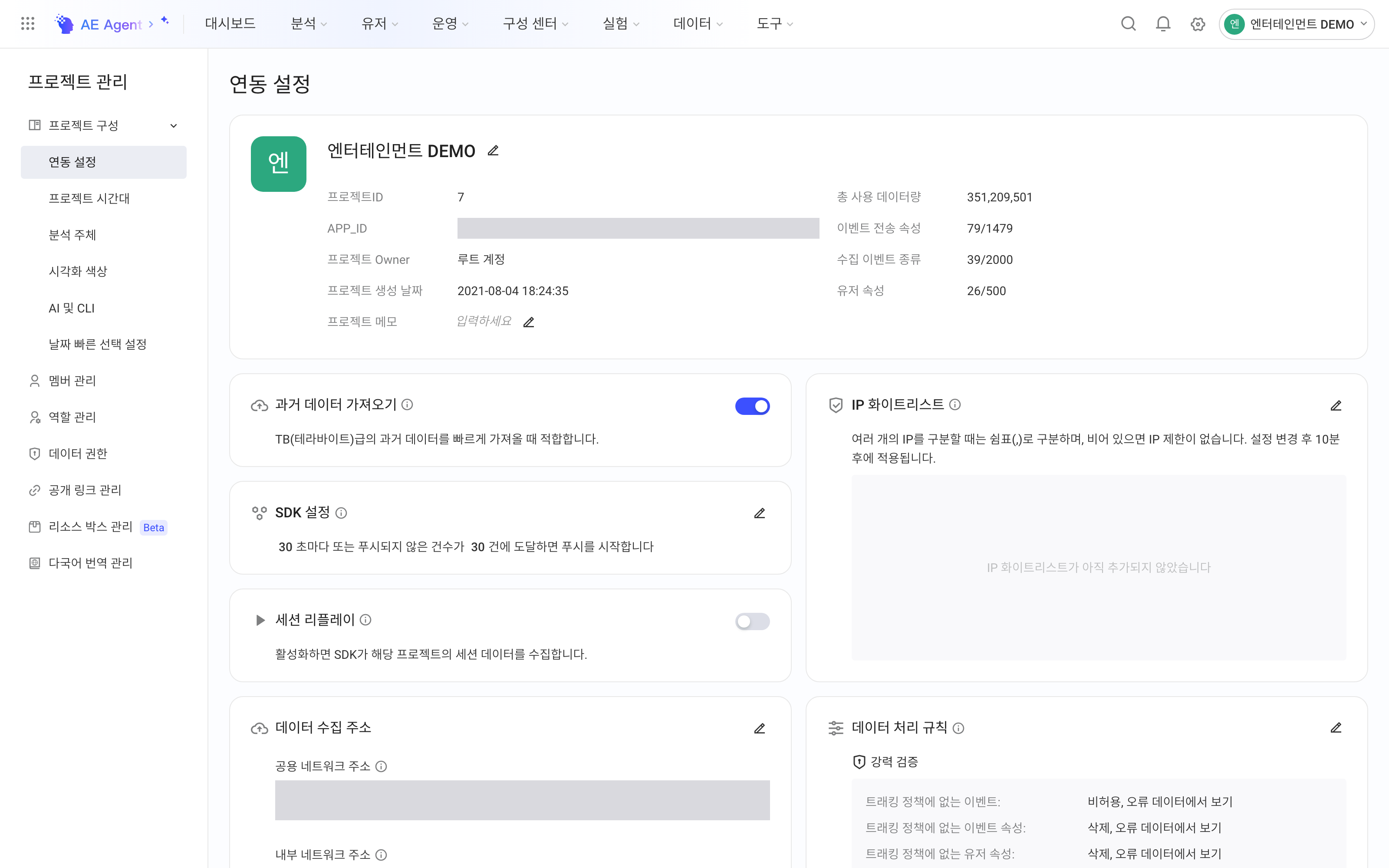Open the 도구 menu
This screenshot has width=1389, height=868.
pos(774,23)
